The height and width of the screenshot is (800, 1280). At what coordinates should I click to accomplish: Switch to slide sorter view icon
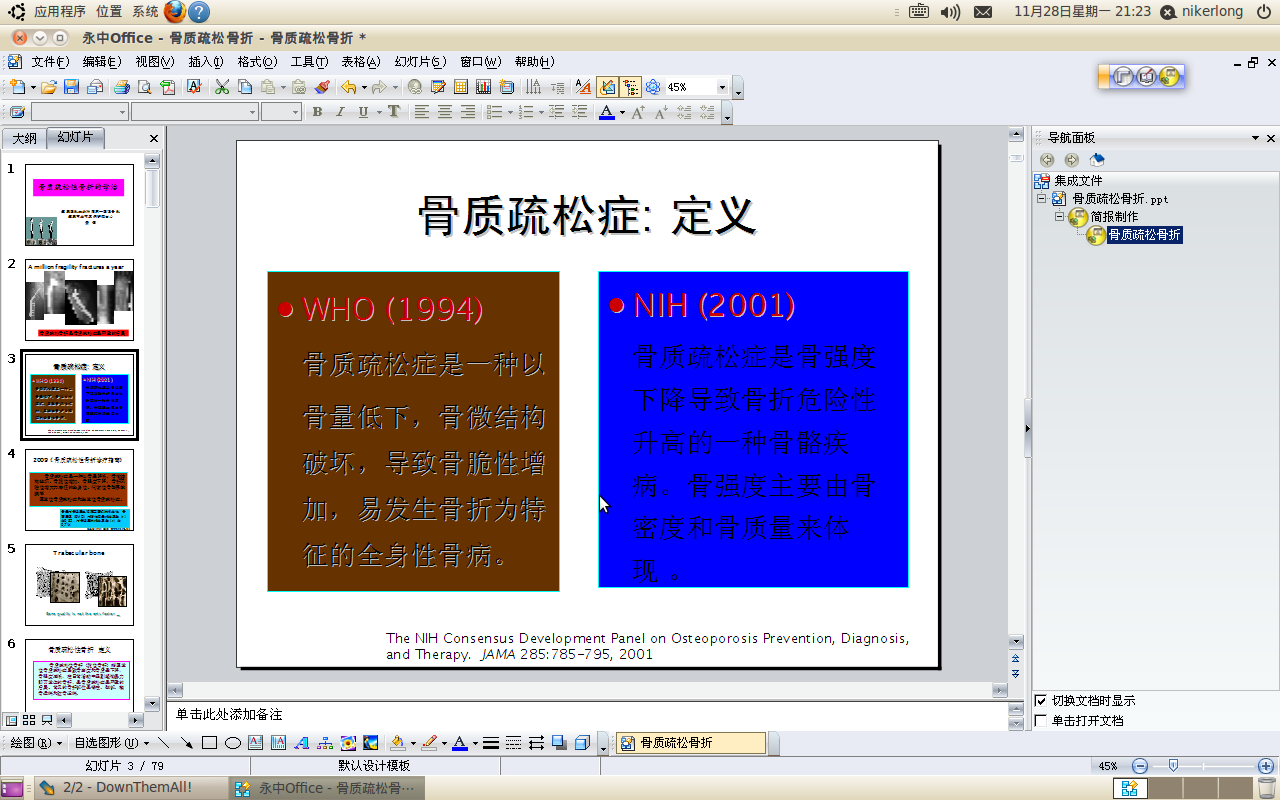tap(29, 720)
